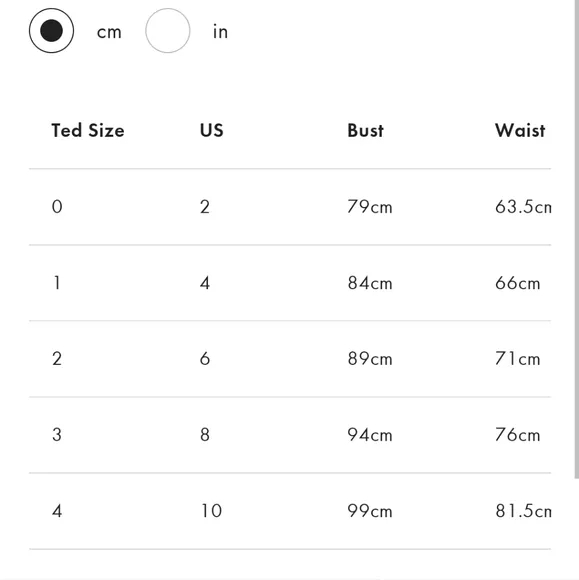Click the Bust column header
Image resolution: width=579 pixels, height=580 pixels.
pos(366,131)
